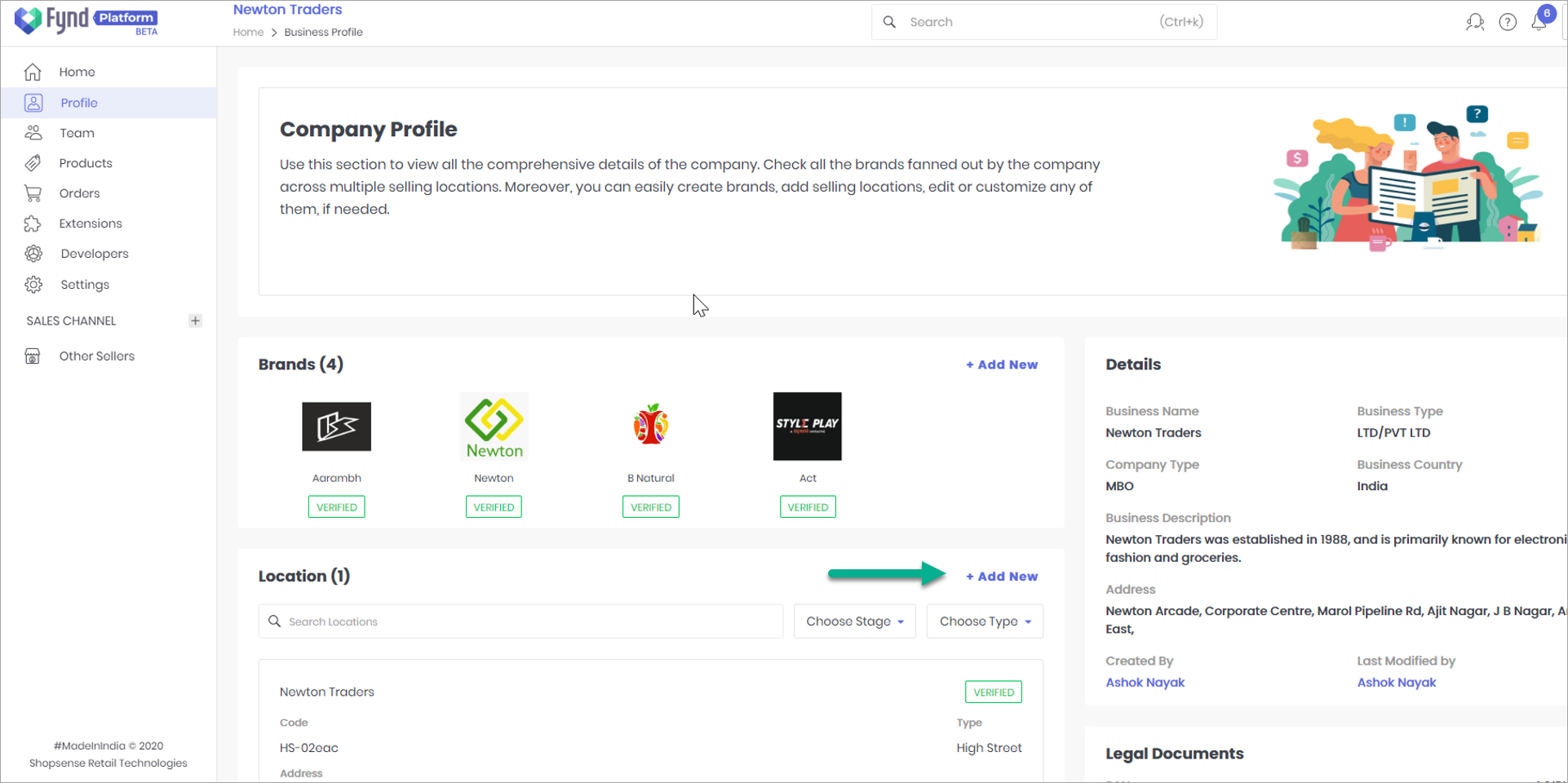The height and width of the screenshot is (783, 1568).
Task: Click location code HS-02eac
Action: [x=308, y=748]
